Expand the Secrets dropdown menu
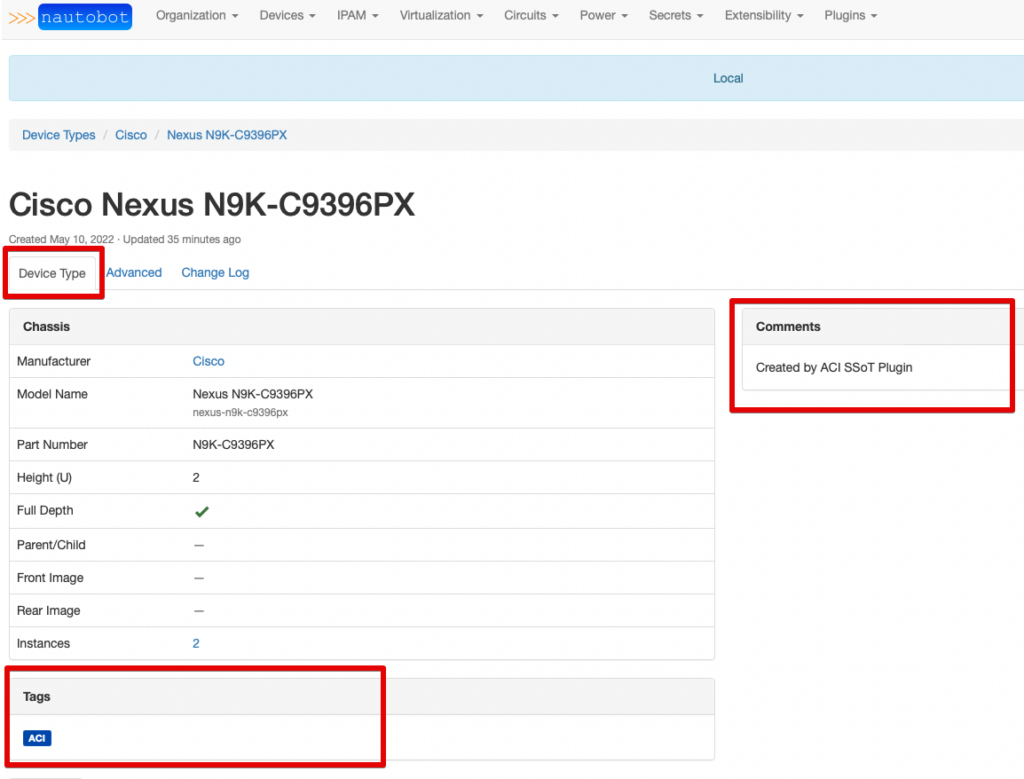Screen dimensions: 1024x779 coord(676,16)
